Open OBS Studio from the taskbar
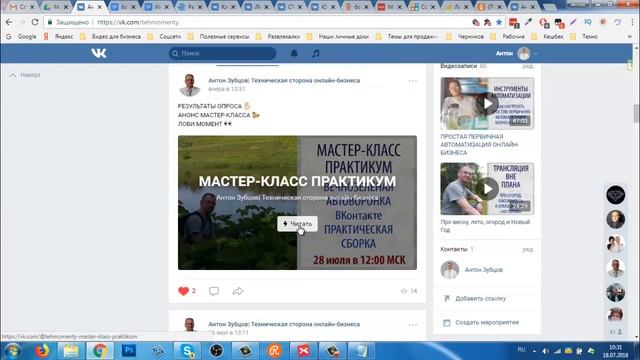The height and width of the screenshot is (360, 640). [216, 351]
